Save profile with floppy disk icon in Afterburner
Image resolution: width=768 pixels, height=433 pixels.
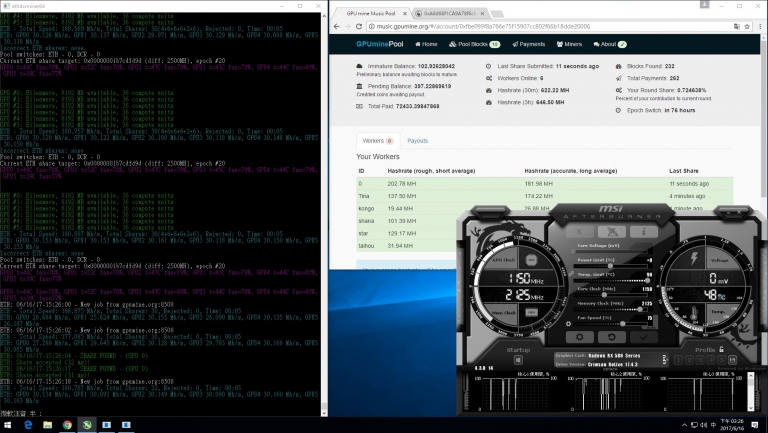click(732, 360)
